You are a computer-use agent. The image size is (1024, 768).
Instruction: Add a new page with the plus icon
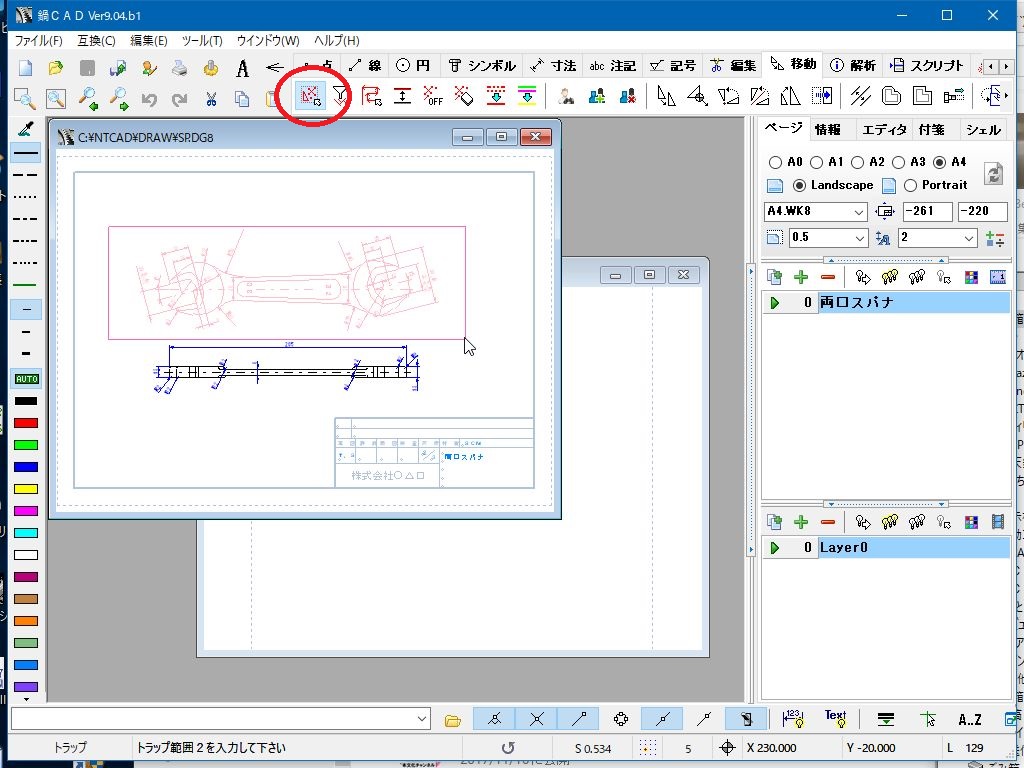pyautogui.click(x=801, y=277)
